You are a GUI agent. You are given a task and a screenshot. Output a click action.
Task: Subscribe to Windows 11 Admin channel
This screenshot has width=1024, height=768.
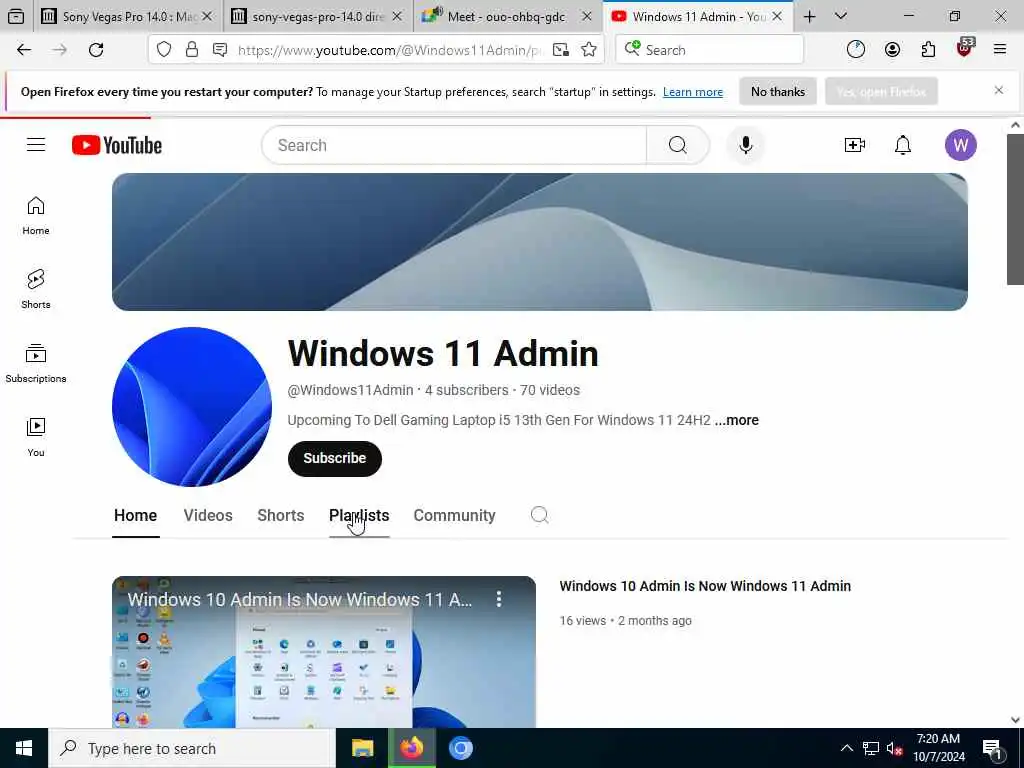[x=334, y=458]
